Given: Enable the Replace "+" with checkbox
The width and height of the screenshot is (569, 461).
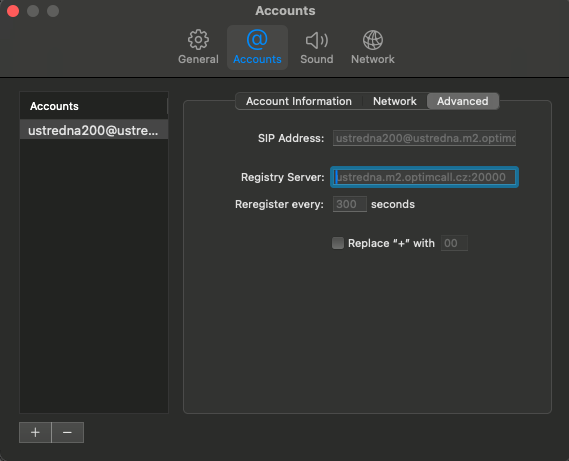Looking at the screenshot, I should 338,243.
